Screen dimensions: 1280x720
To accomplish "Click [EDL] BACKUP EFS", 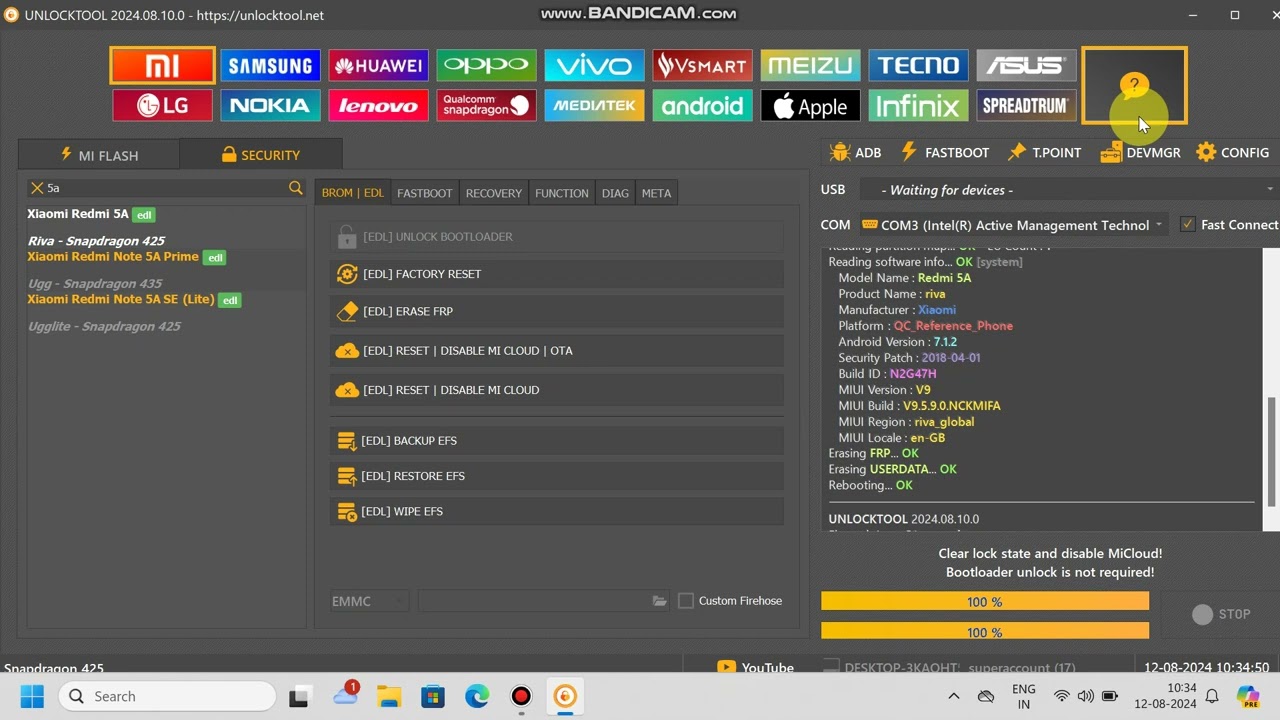I will (x=556, y=441).
